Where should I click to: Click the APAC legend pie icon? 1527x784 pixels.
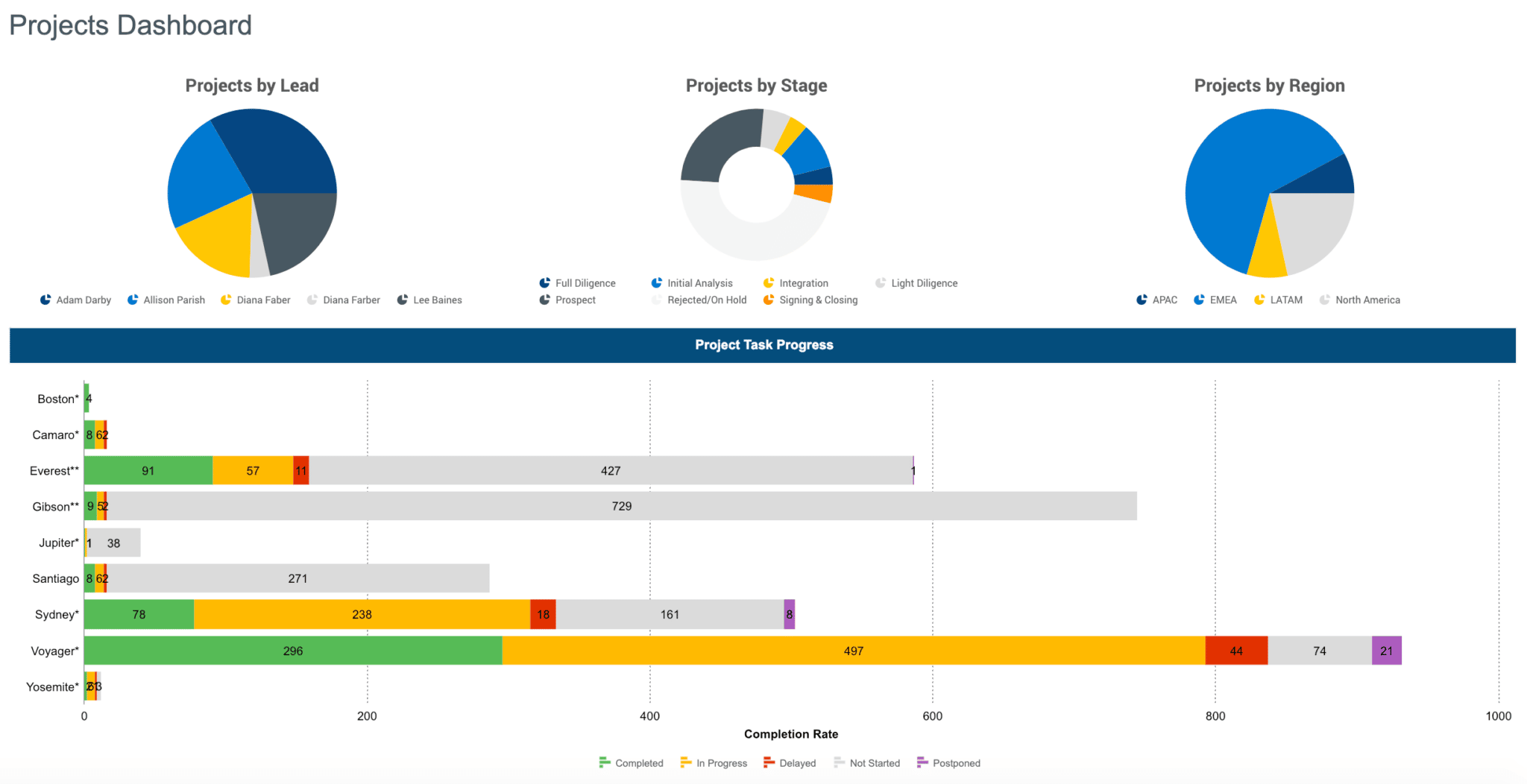1142,300
